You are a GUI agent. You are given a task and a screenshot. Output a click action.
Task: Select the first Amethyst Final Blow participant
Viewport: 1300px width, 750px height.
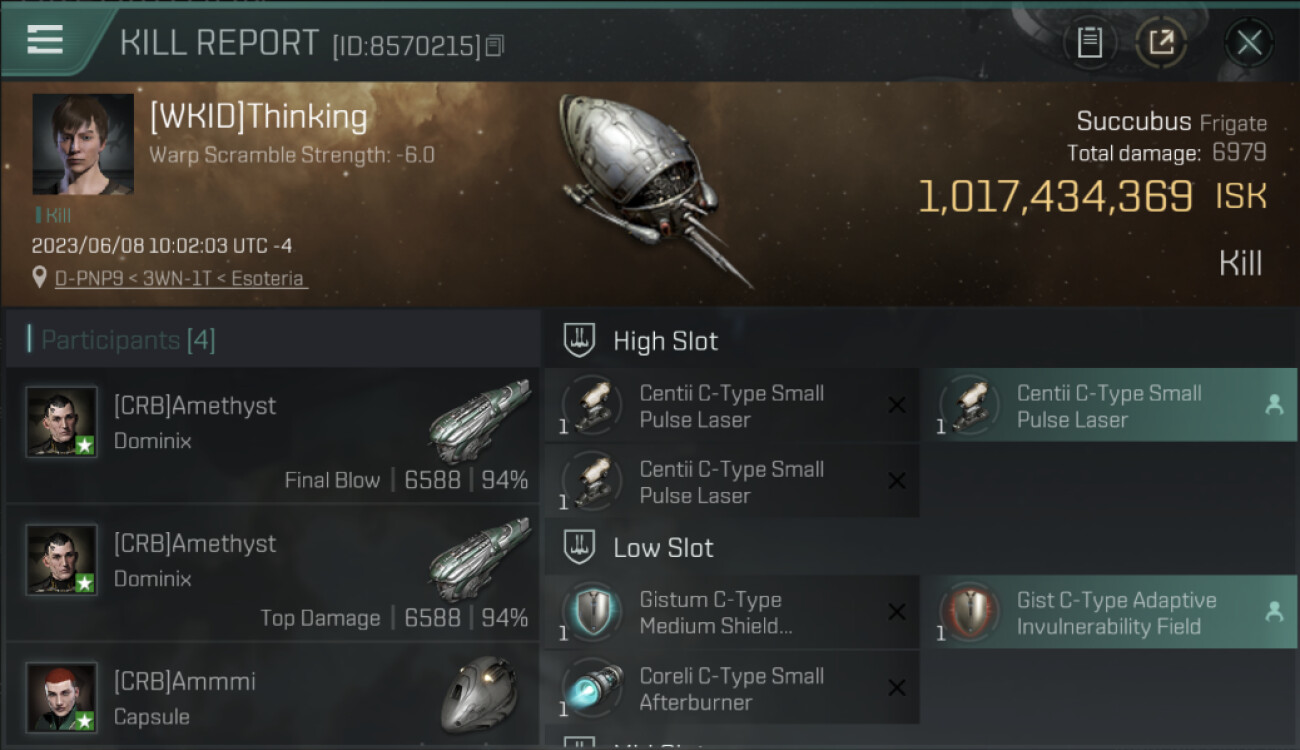pyautogui.click(x=273, y=435)
